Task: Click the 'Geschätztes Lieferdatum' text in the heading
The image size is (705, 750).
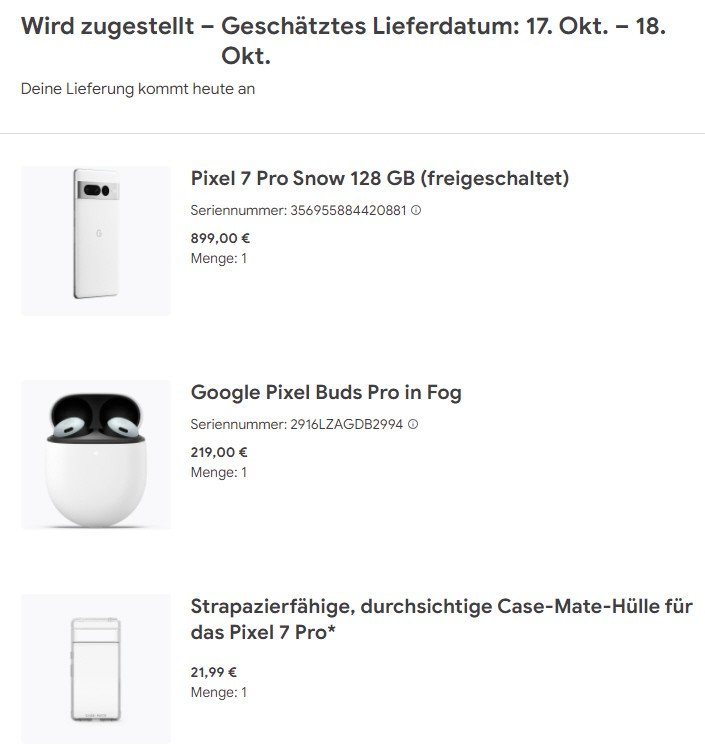Action: (370, 27)
